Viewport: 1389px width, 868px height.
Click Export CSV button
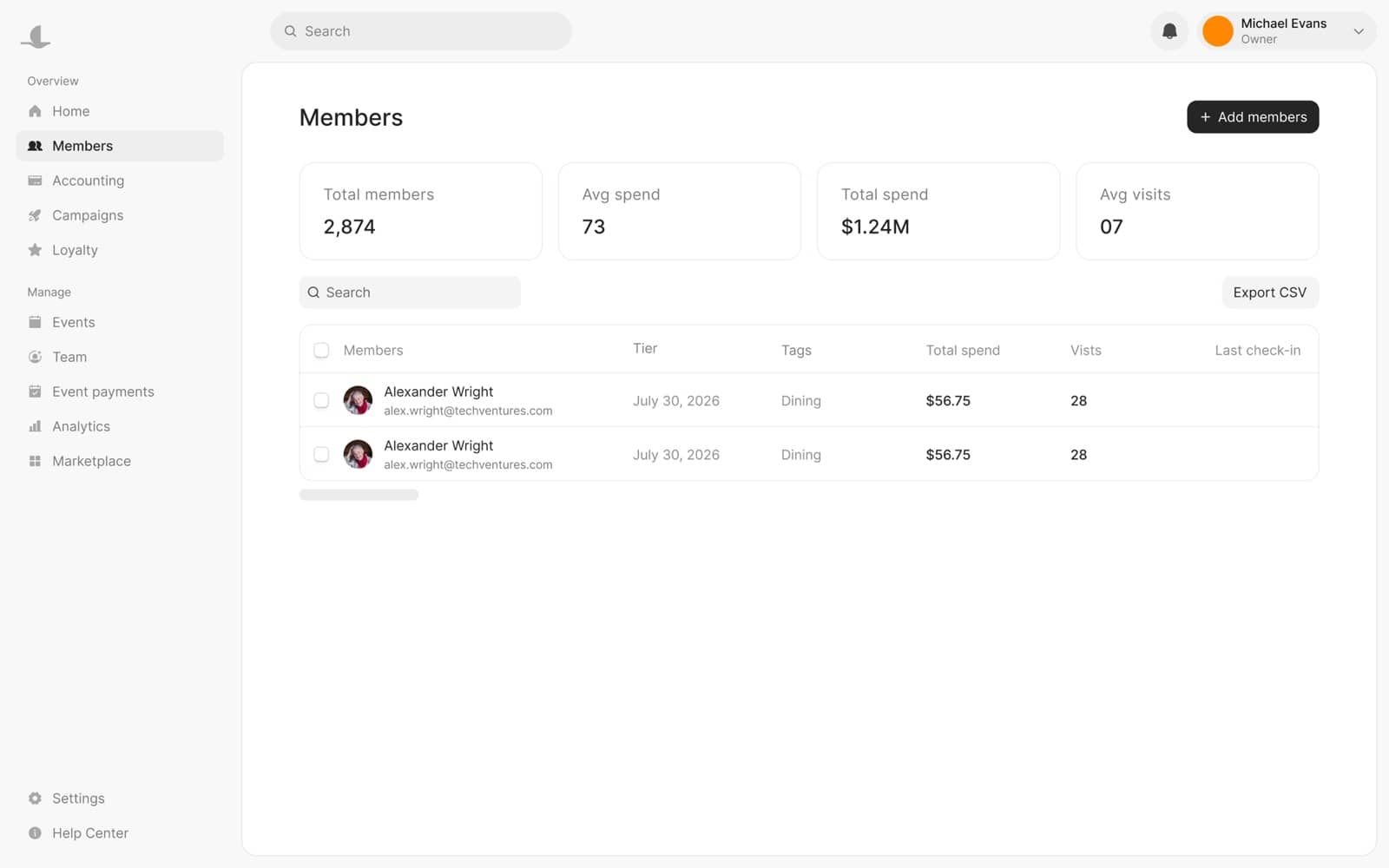pos(1269,293)
